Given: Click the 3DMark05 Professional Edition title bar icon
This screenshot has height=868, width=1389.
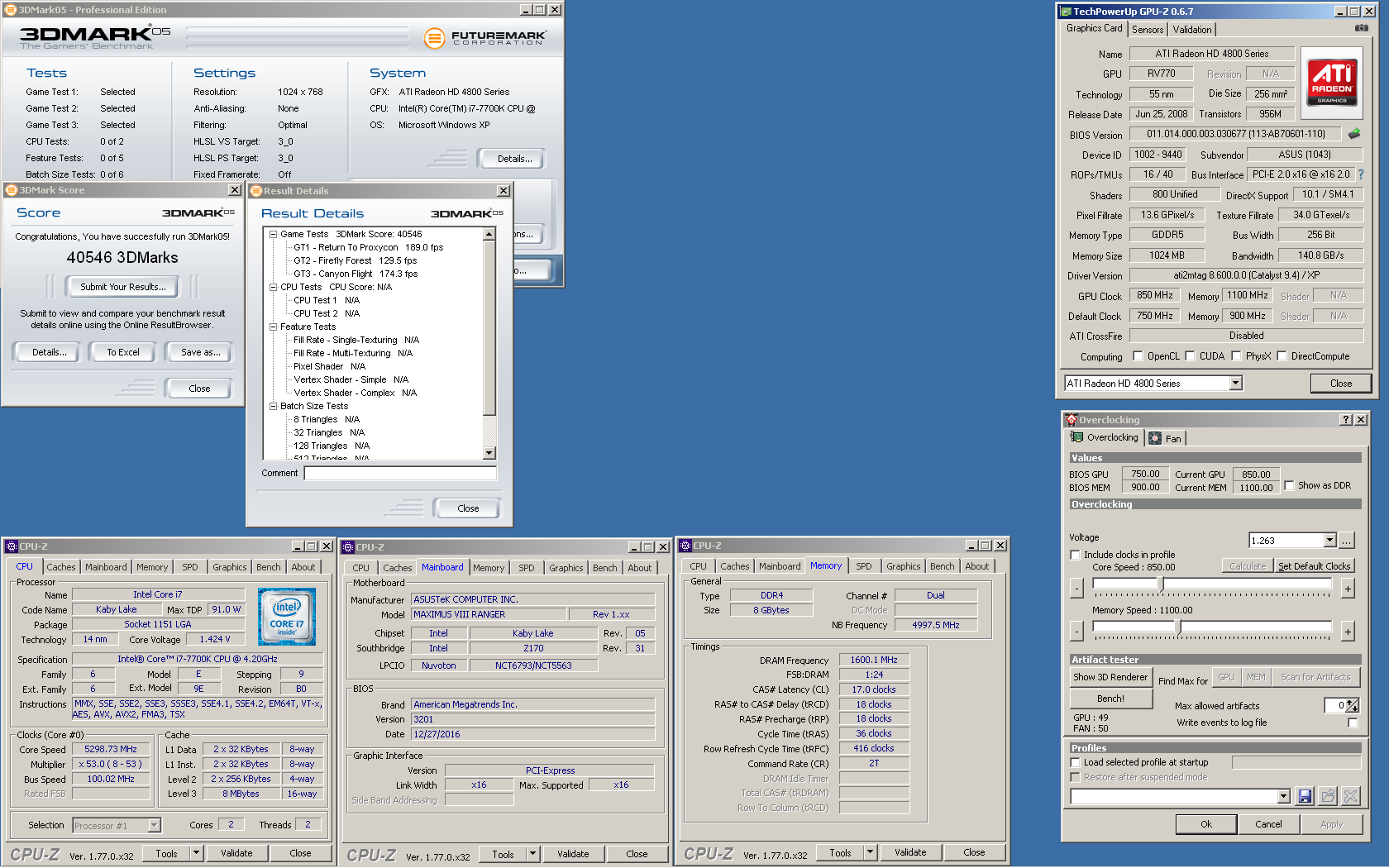Looking at the screenshot, I should 11,10.
